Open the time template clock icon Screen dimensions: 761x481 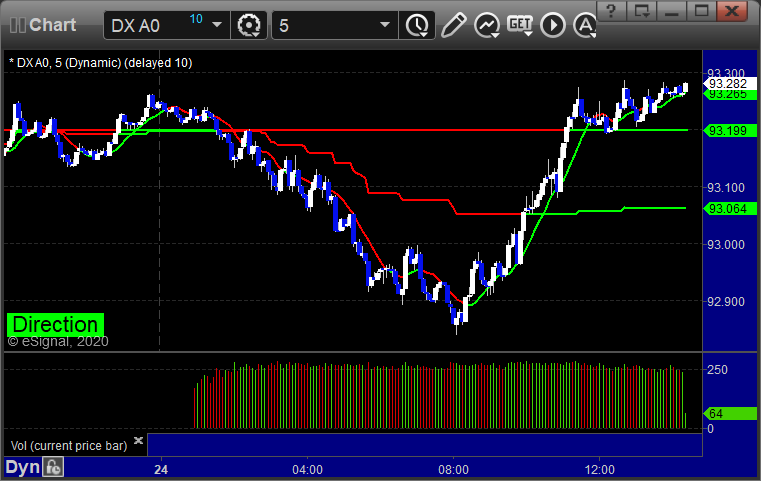point(417,25)
